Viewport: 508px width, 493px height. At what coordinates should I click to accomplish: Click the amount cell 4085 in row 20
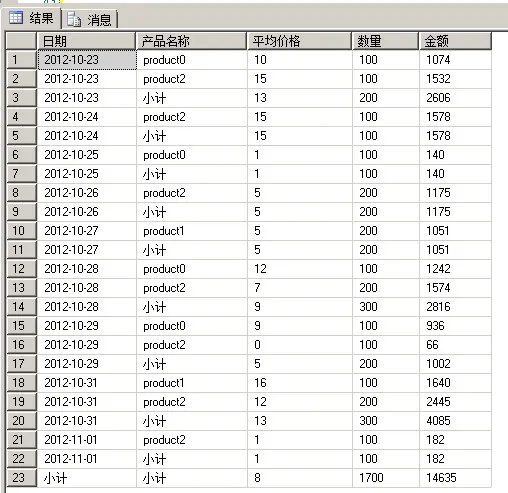coord(455,421)
